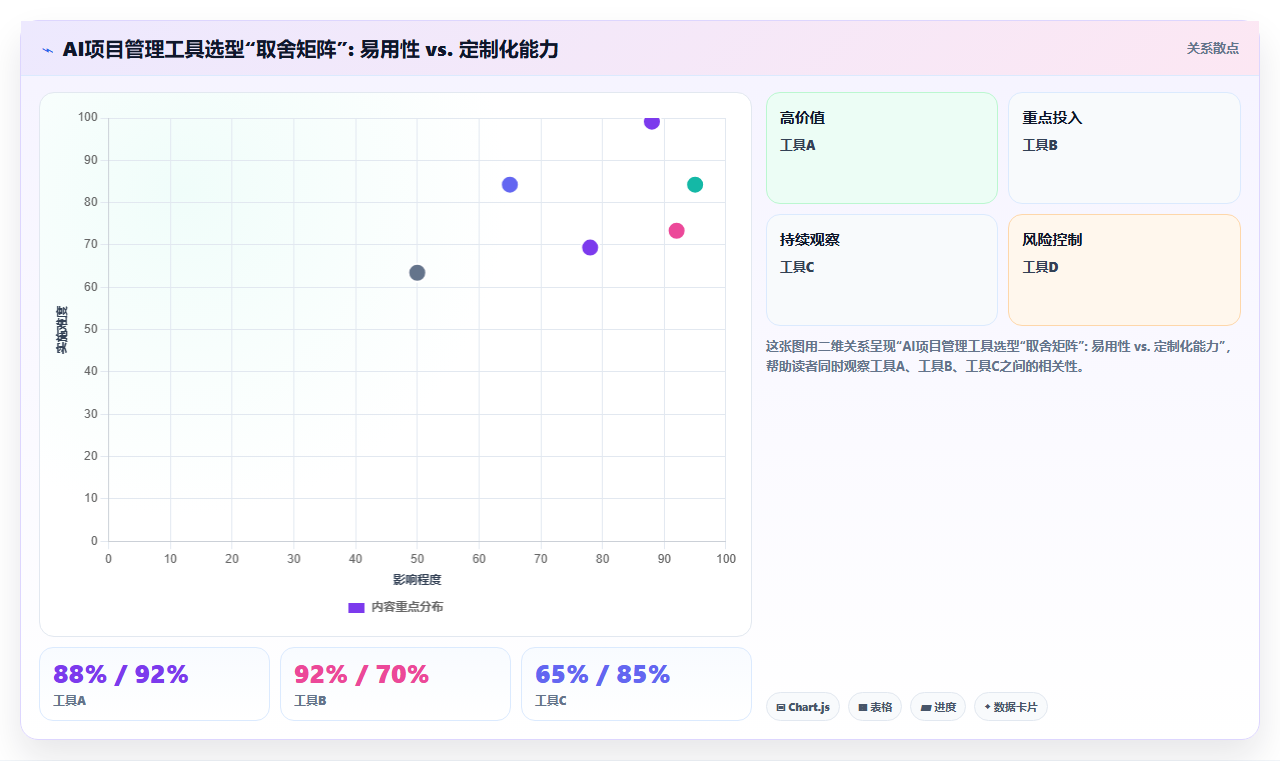The image size is (1280, 761).
Task: Click the x-axis tick label 50
Action: [417, 558]
